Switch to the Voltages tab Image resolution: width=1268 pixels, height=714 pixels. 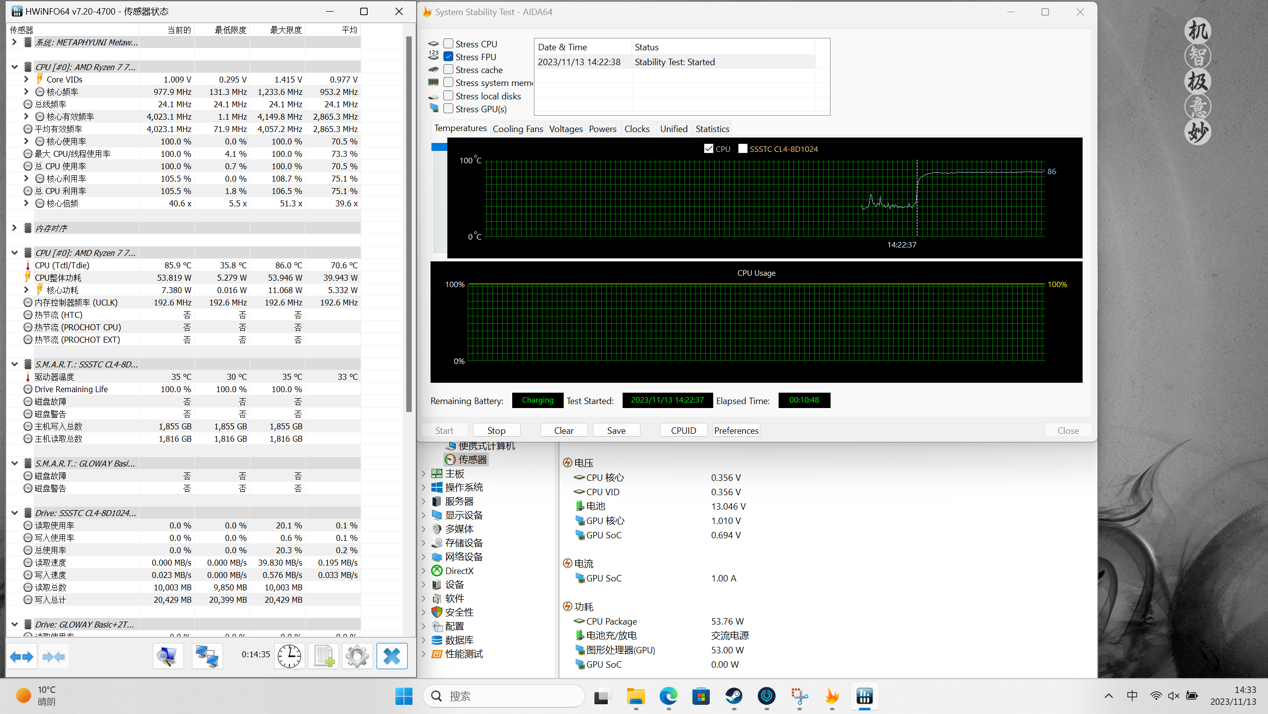pos(566,129)
